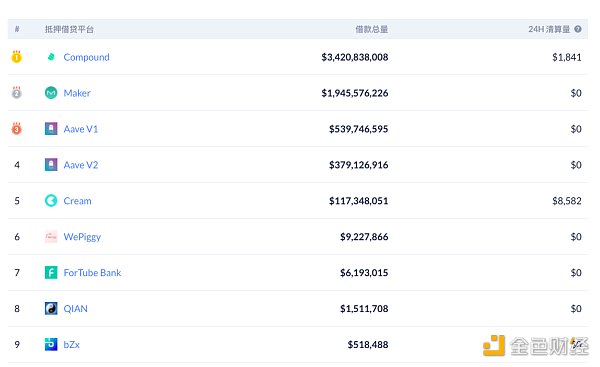Open the WePiggy platform link
600x367 pixels.
click(x=82, y=237)
